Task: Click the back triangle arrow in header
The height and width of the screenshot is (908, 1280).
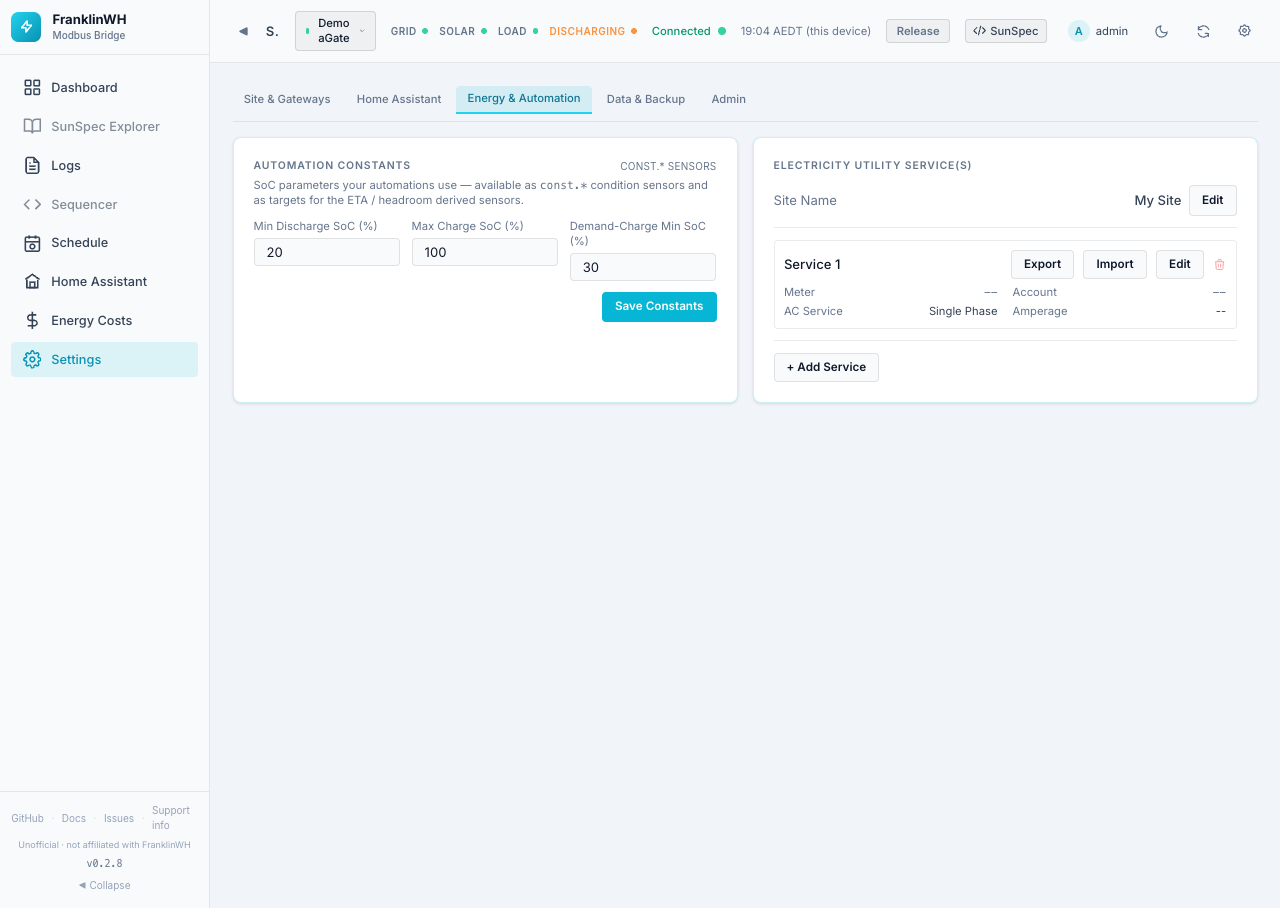Action: click(x=243, y=31)
